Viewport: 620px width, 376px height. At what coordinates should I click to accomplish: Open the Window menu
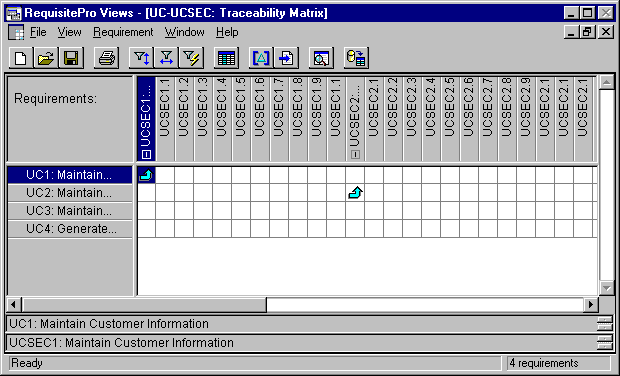[184, 32]
